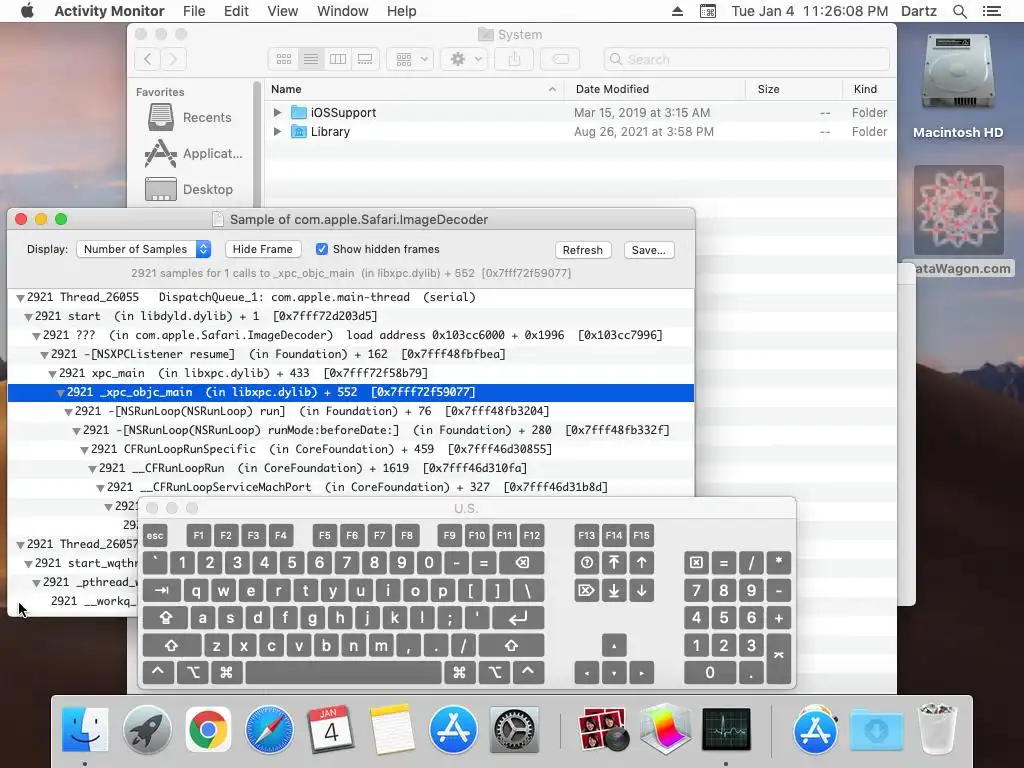Click the return key on keyboard viewer
The width and height of the screenshot is (1024, 768).
(x=518, y=618)
